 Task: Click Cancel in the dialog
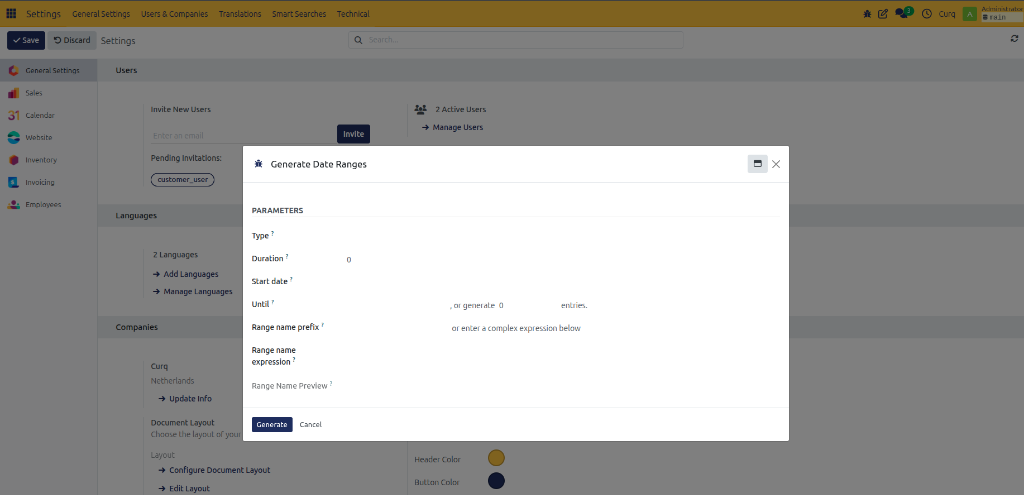310,424
